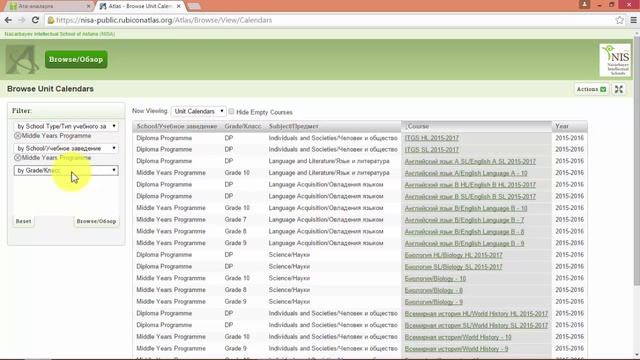This screenshot has height=360, width=640.
Task: Open Biology HL 2015-2017 course link
Action: coord(453,255)
